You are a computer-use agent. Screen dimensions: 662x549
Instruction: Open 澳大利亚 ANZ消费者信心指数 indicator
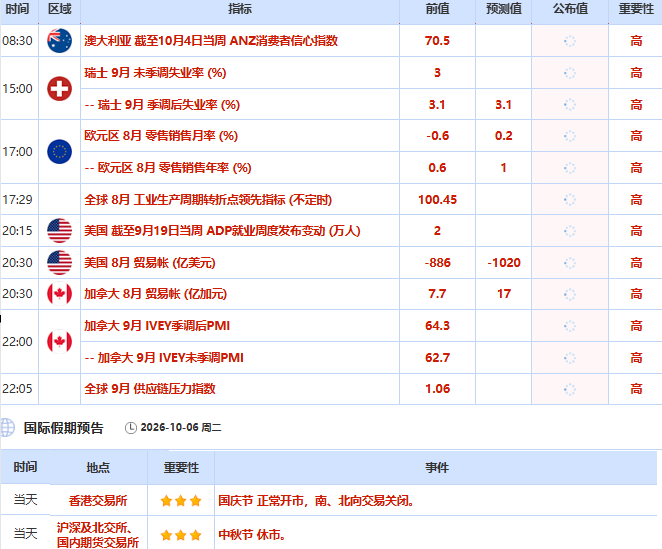pos(211,41)
